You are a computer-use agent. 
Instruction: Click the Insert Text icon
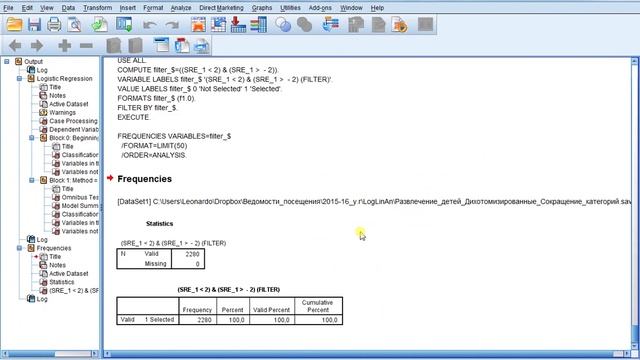(202, 45)
